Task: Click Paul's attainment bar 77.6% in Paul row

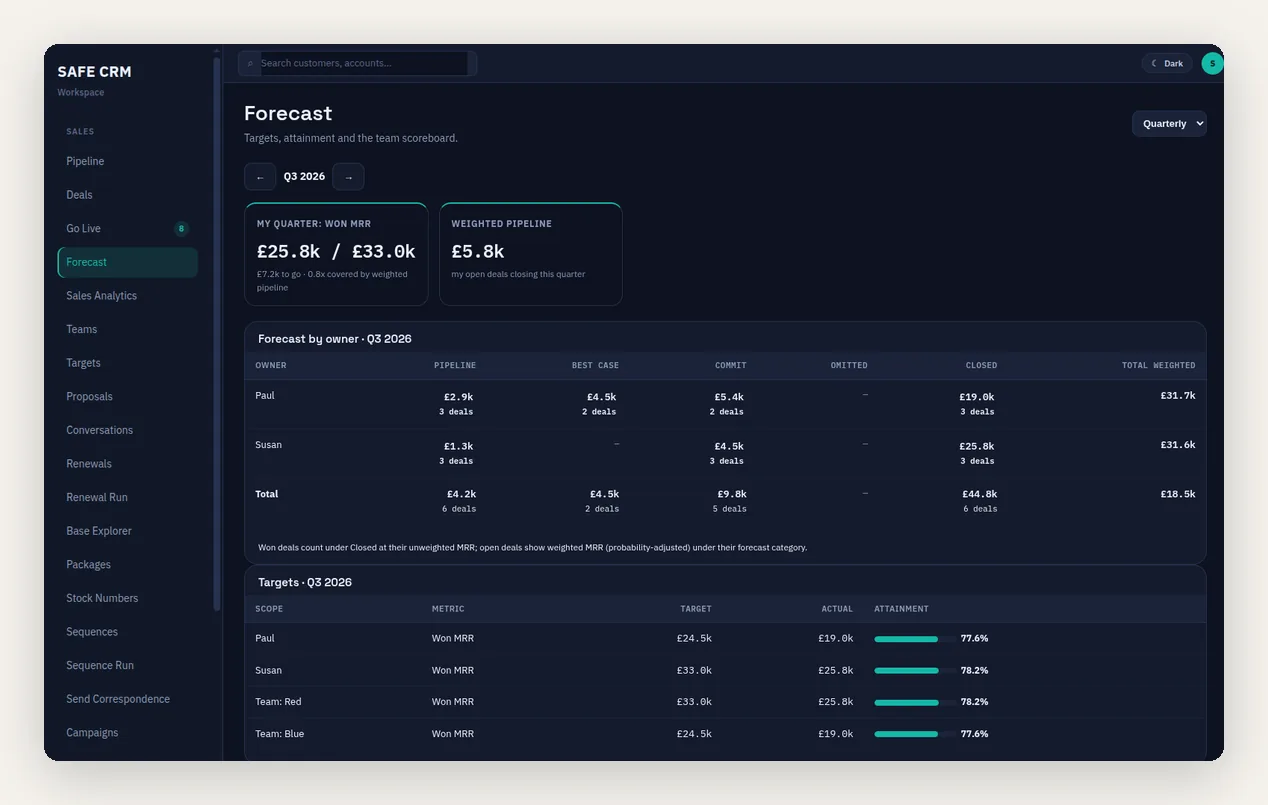Action: pos(914,638)
